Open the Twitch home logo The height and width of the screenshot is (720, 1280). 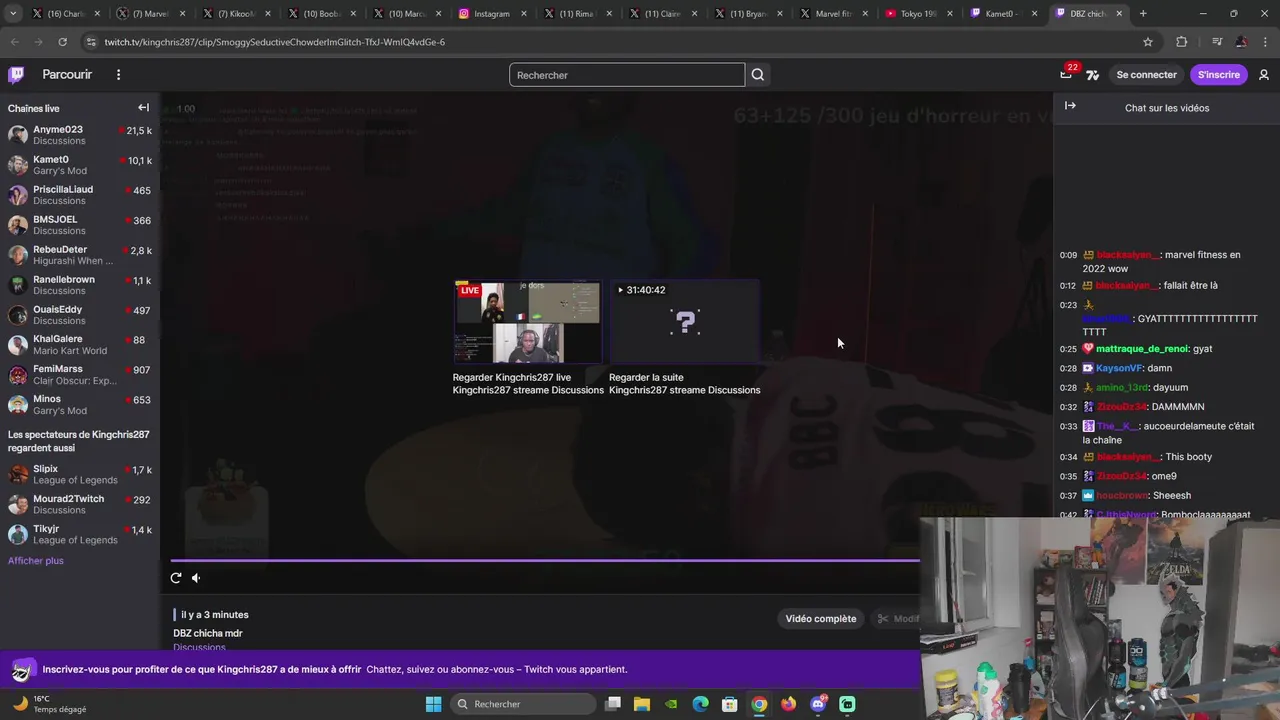pyautogui.click(x=16, y=75)
